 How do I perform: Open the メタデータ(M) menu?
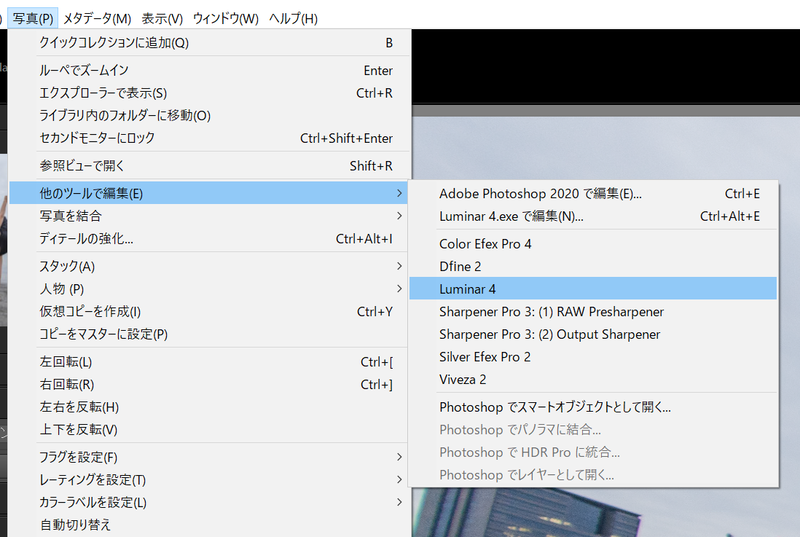97,19
